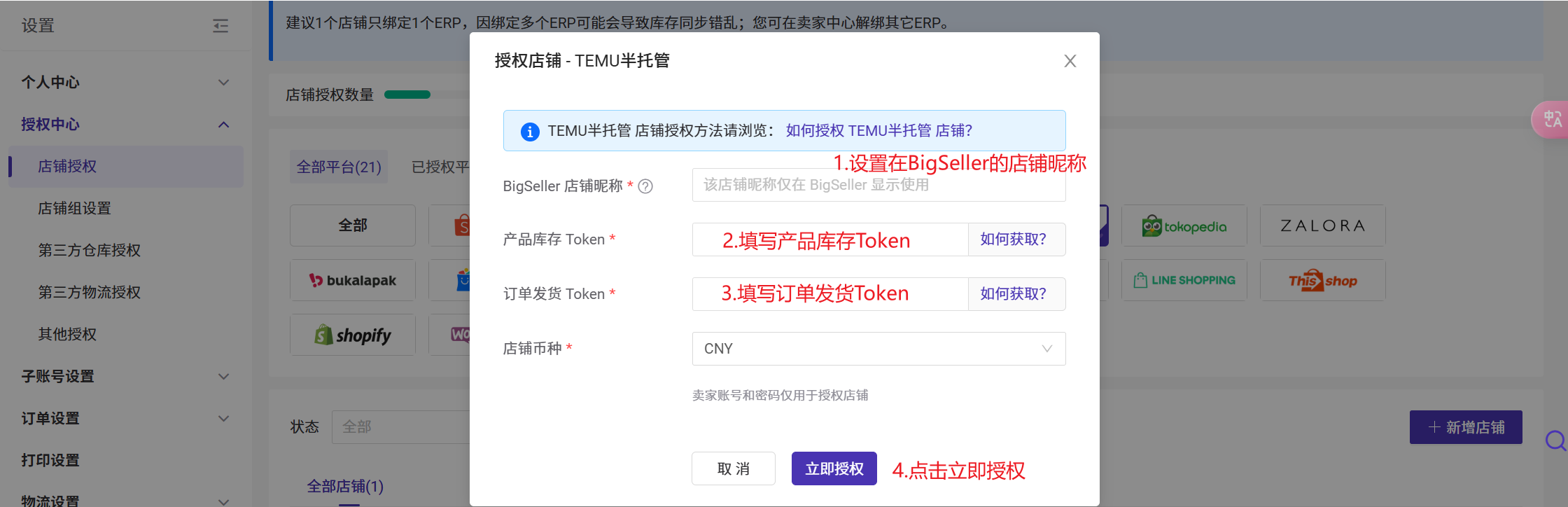Open 店铺组设置 in the sidebar
Image resolution: width=1568 pixels, height=507 pixels.
point(74,208)
